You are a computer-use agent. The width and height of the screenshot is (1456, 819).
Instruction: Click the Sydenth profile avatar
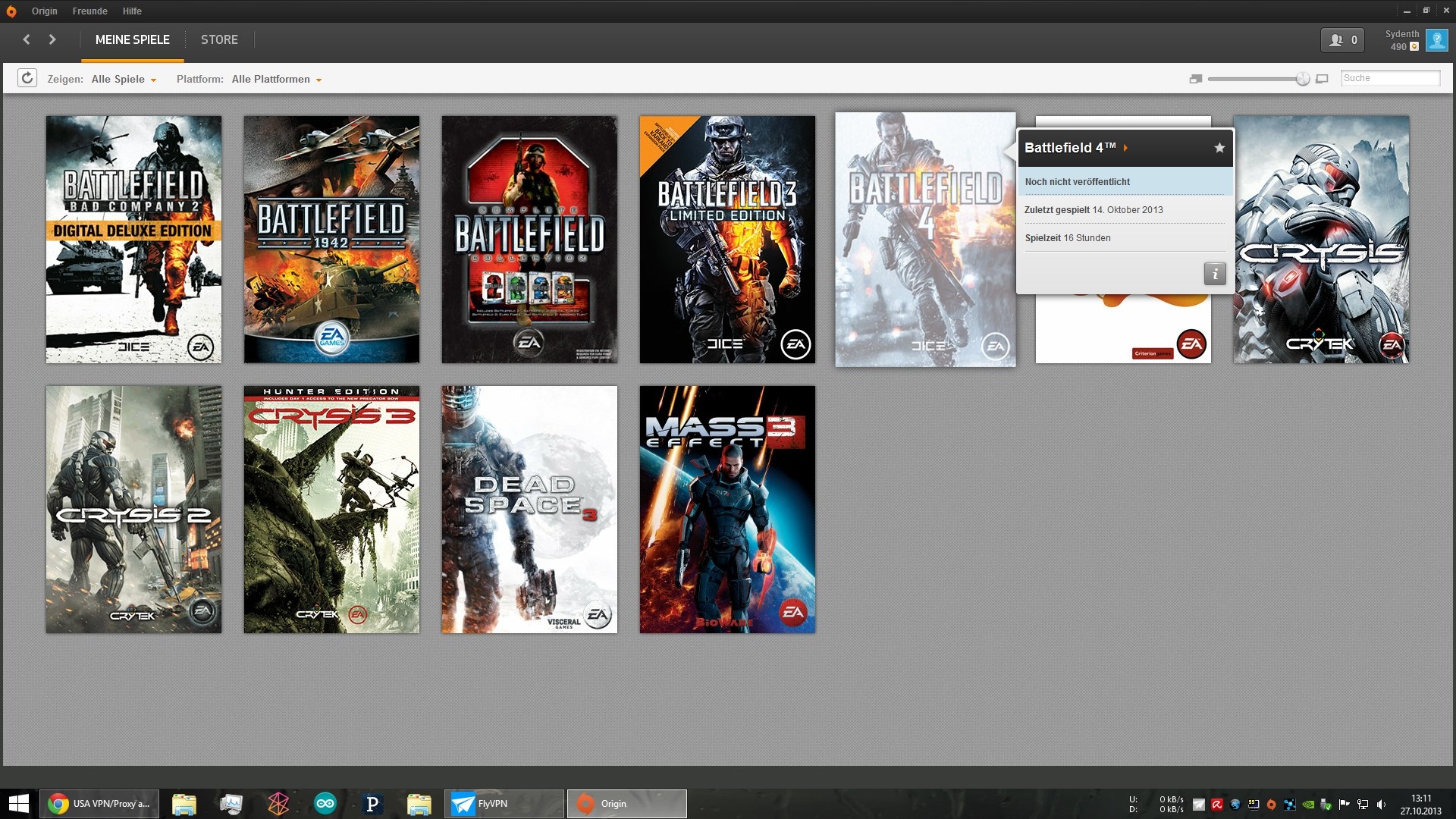(x=1436, y=40)
